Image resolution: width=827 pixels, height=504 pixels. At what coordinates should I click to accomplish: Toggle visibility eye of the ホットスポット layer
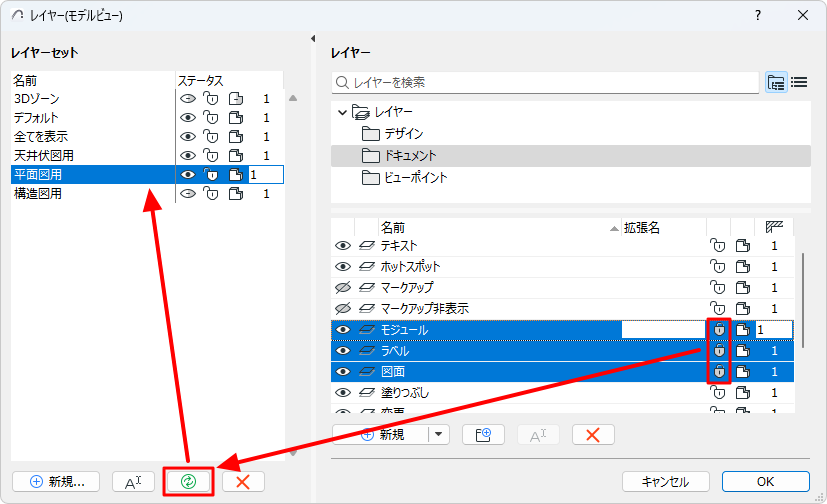pyautogui.click(x=343, y=267)
